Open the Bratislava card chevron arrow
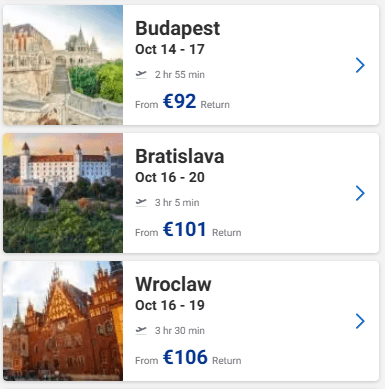Image resolution: width=385 pixels, height=389 pixels. coord(360,193)
